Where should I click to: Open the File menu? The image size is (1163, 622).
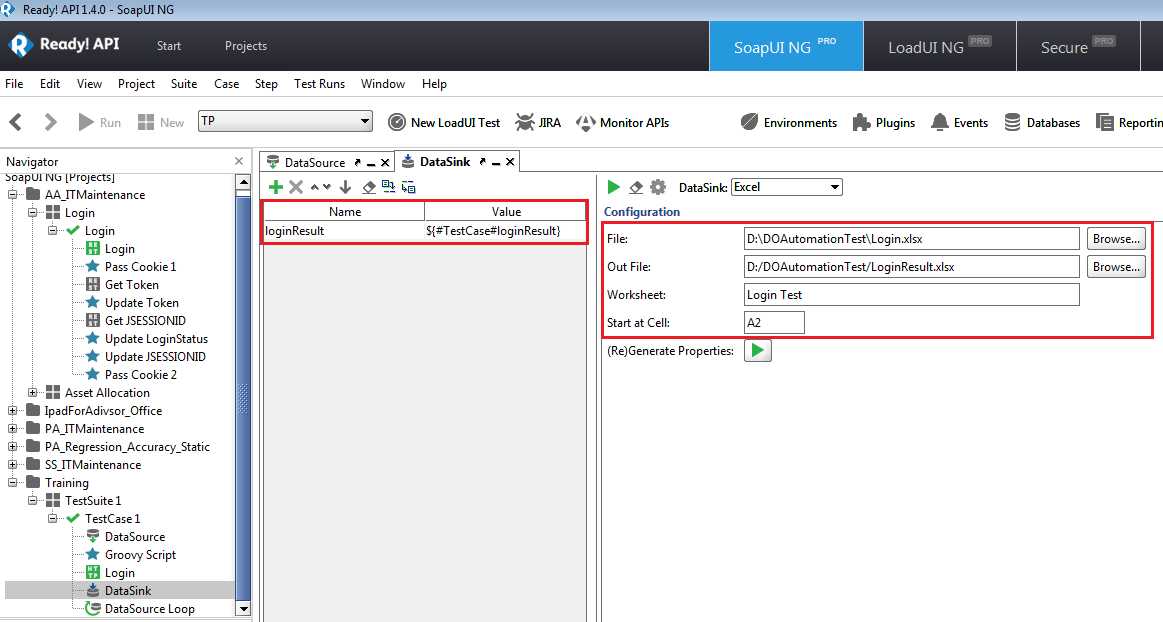[14, 84]
